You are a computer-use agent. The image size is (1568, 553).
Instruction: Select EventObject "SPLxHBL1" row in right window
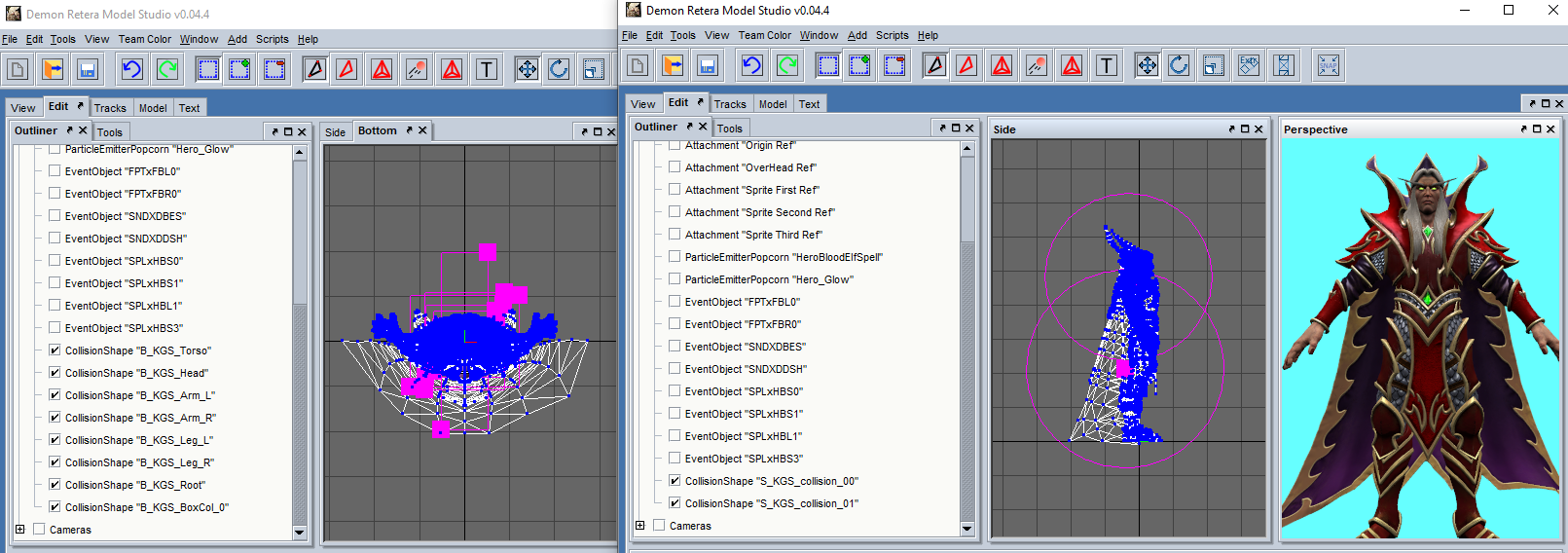coord(744,436)
